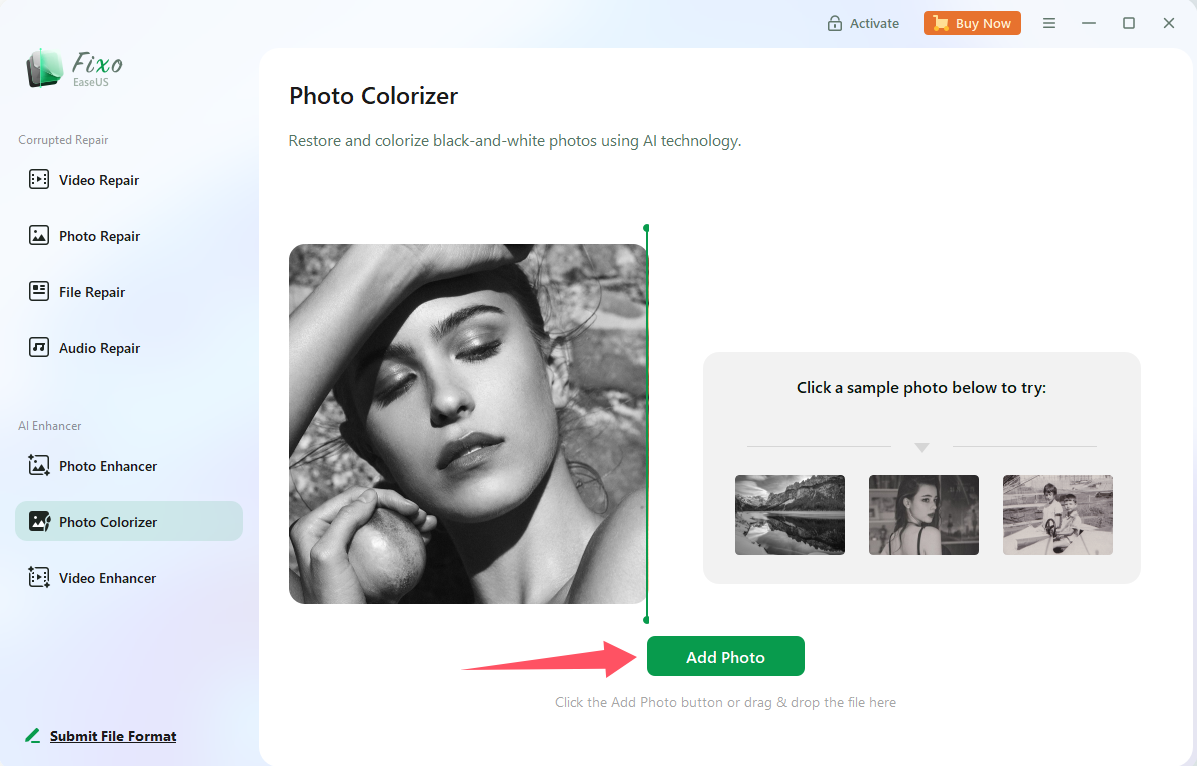This screenshot has width=1197, height=766.
Task: Click the black-and-white preview photo
Action: pos(468,424)
